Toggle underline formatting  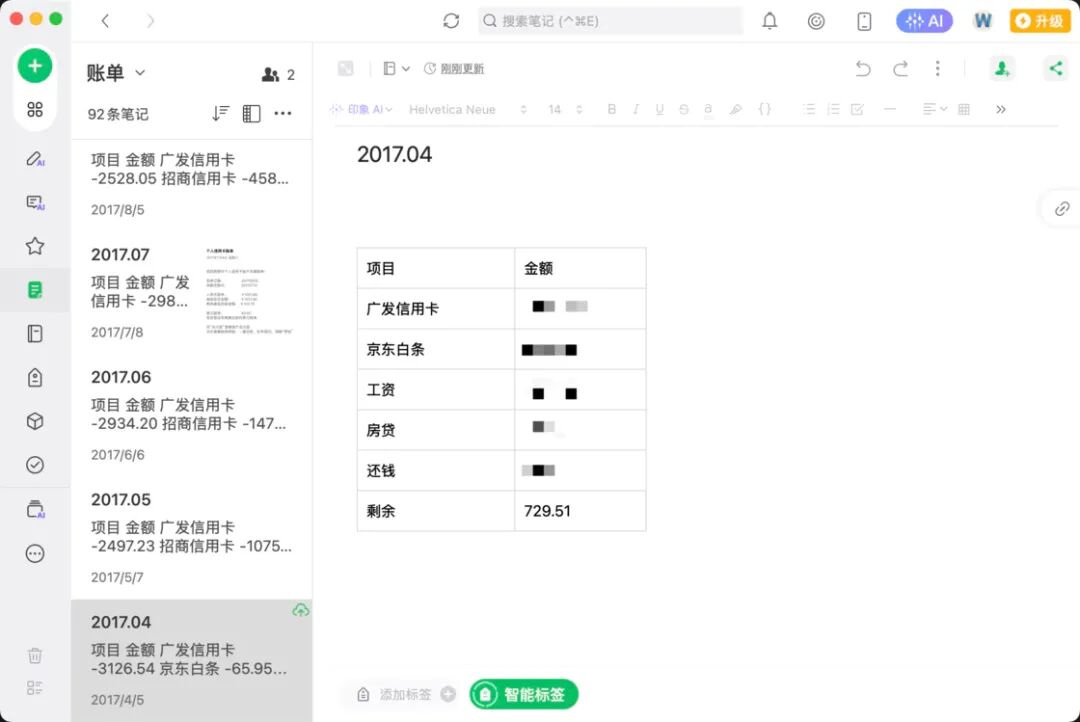click(659, 110)
